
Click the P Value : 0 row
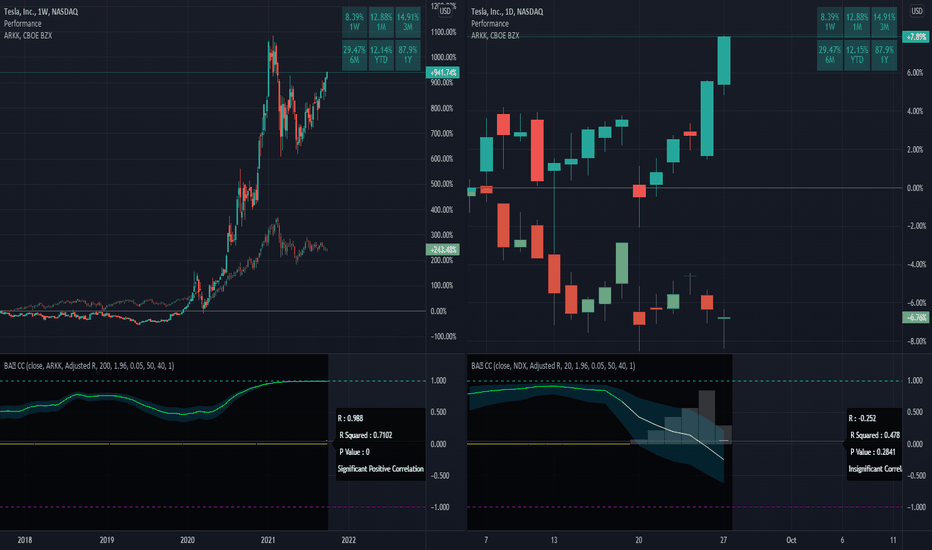click(x=354, y=452)
